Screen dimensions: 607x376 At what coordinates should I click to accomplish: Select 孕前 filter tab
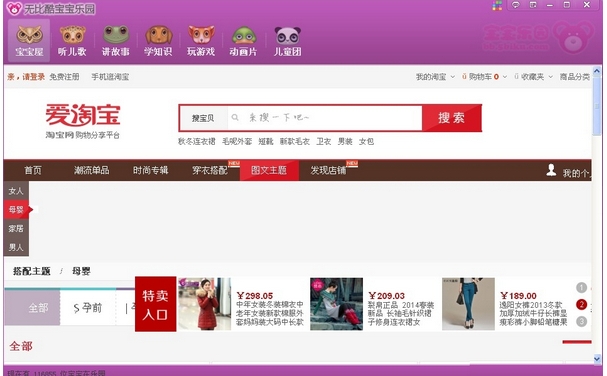[x=88, y=308]
